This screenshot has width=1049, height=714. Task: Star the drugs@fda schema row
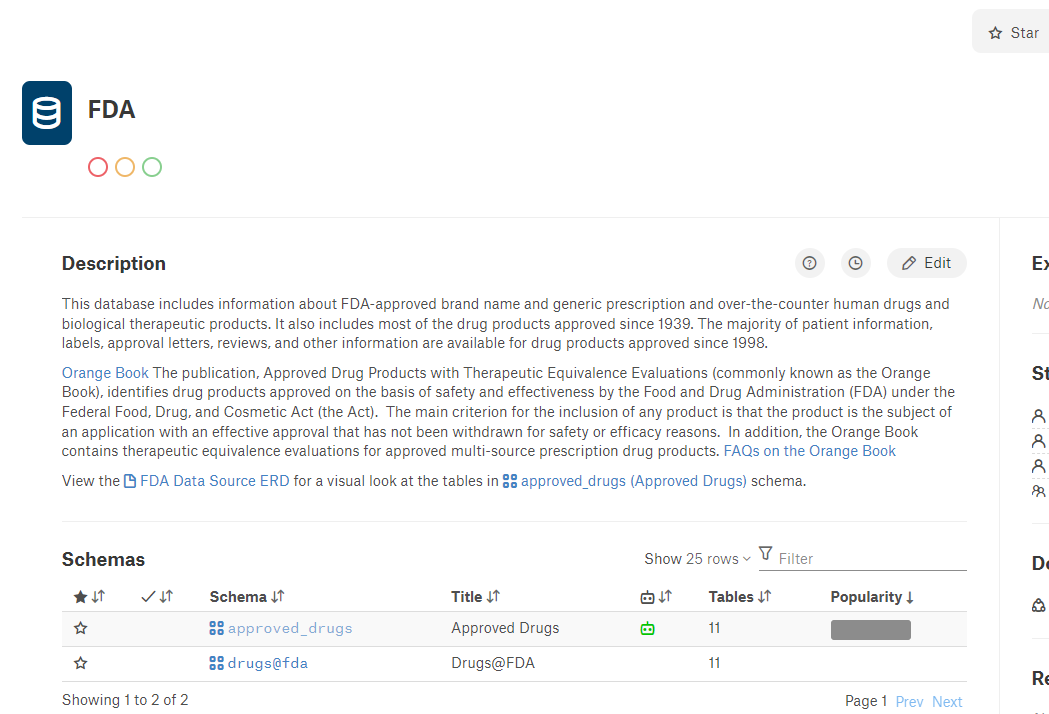pyautogui.click(x=81, y=663)
